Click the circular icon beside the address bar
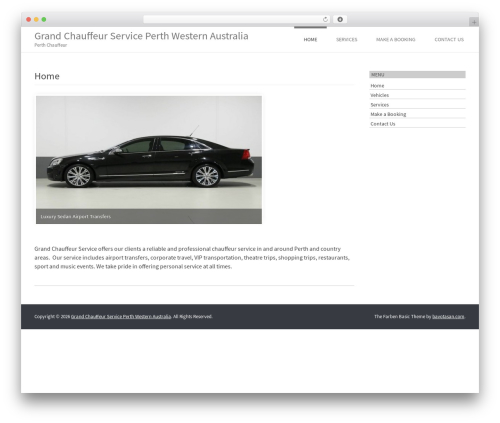 click(340, 19)
